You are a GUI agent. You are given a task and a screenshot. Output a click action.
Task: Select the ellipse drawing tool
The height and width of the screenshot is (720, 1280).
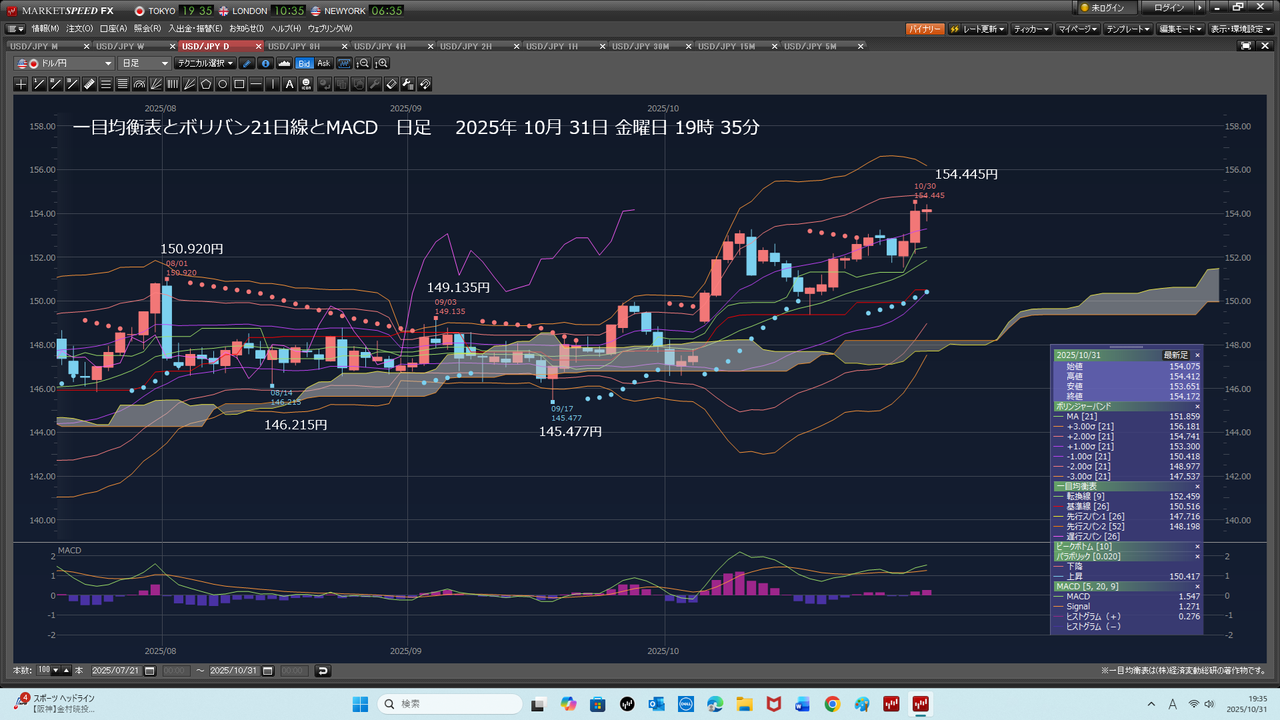[x=223, y=84]
